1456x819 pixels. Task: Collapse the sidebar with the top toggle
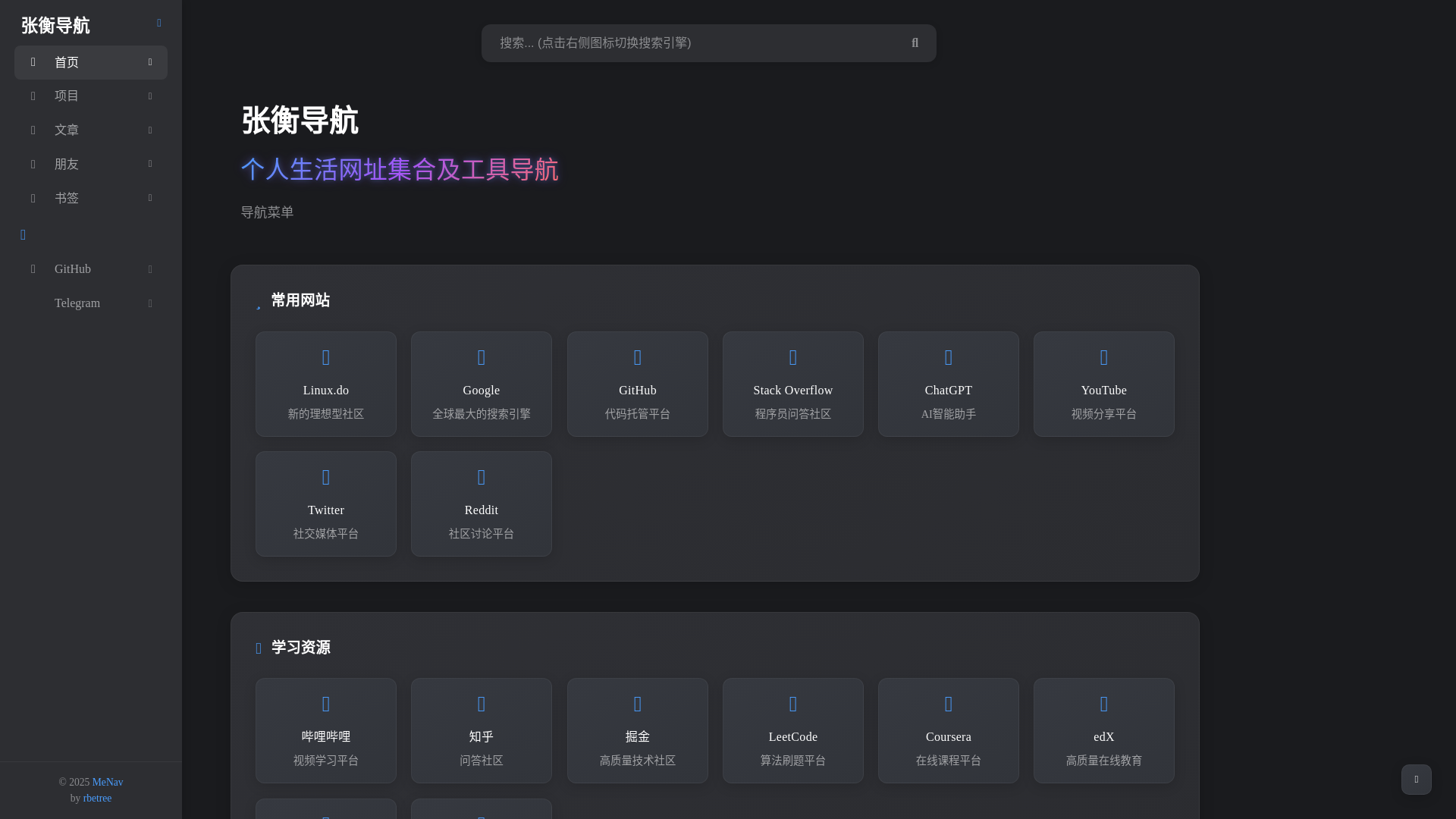pos(159,24)
